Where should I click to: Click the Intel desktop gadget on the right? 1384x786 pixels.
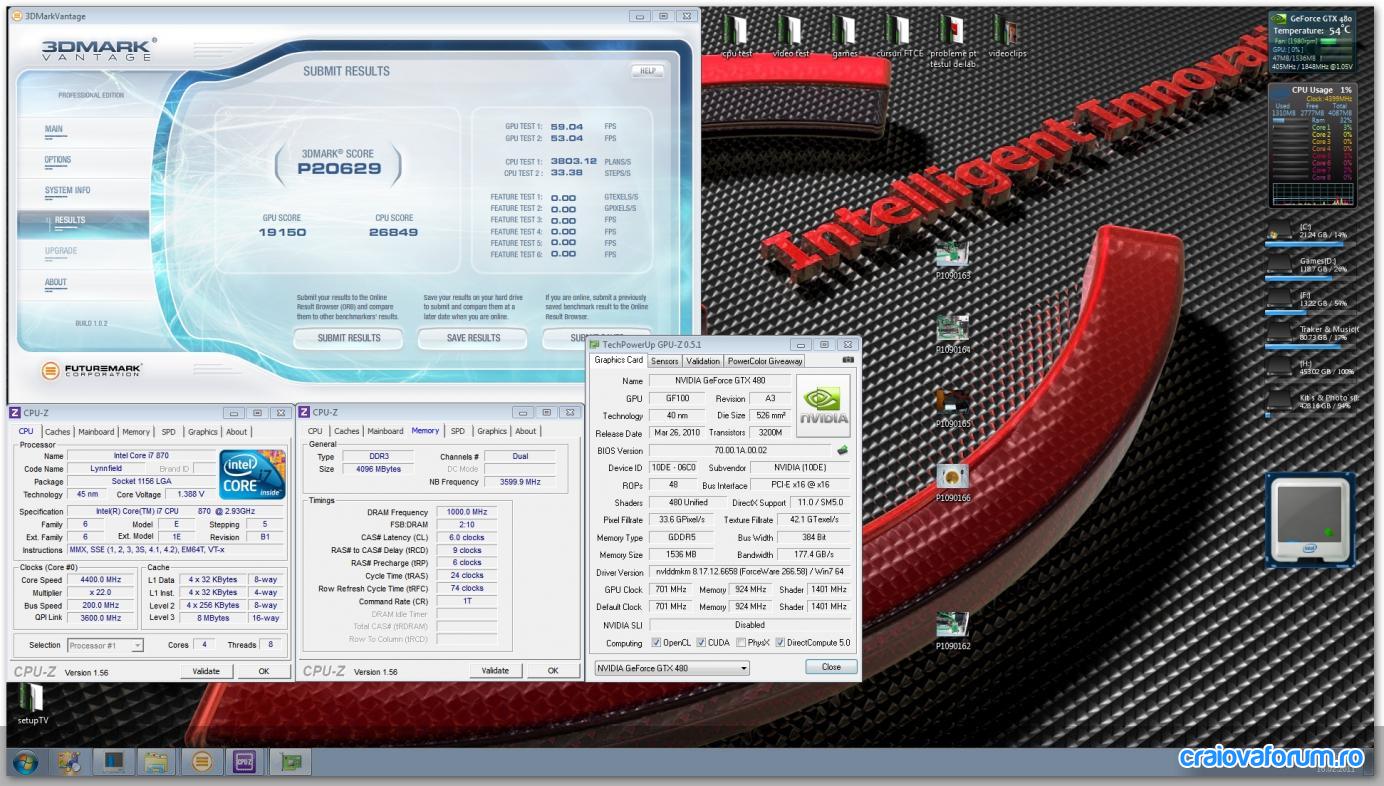coord(1312,520)
